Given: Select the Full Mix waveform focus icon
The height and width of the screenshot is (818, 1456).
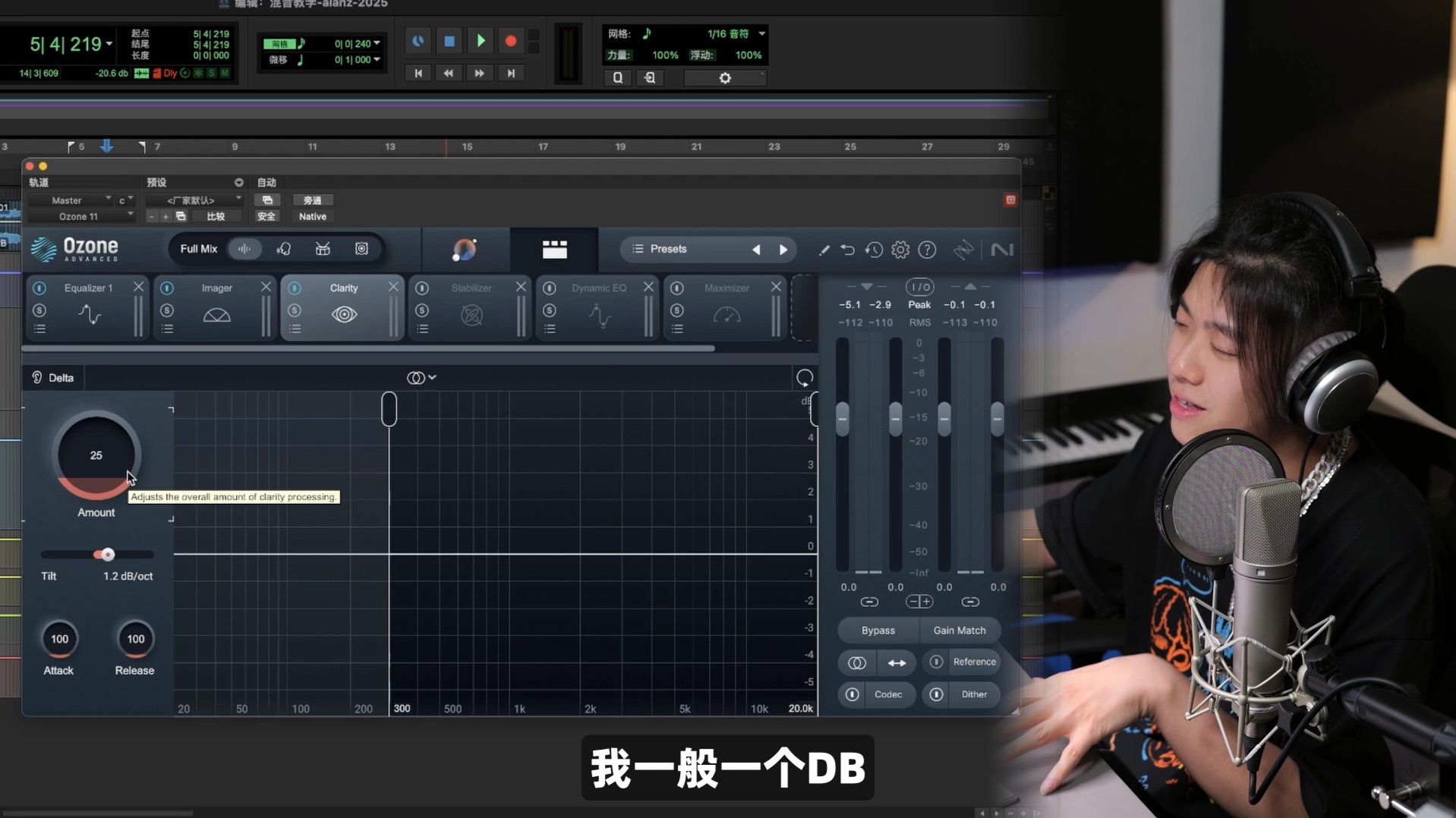Looking at the screenshot, I should [244, 249].
